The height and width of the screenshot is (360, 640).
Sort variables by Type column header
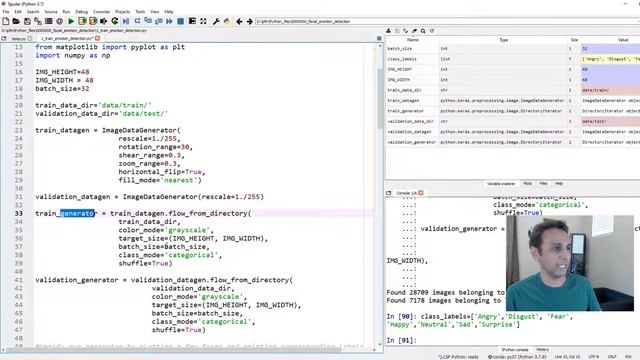pyautogui.click(x=504, y=40)
